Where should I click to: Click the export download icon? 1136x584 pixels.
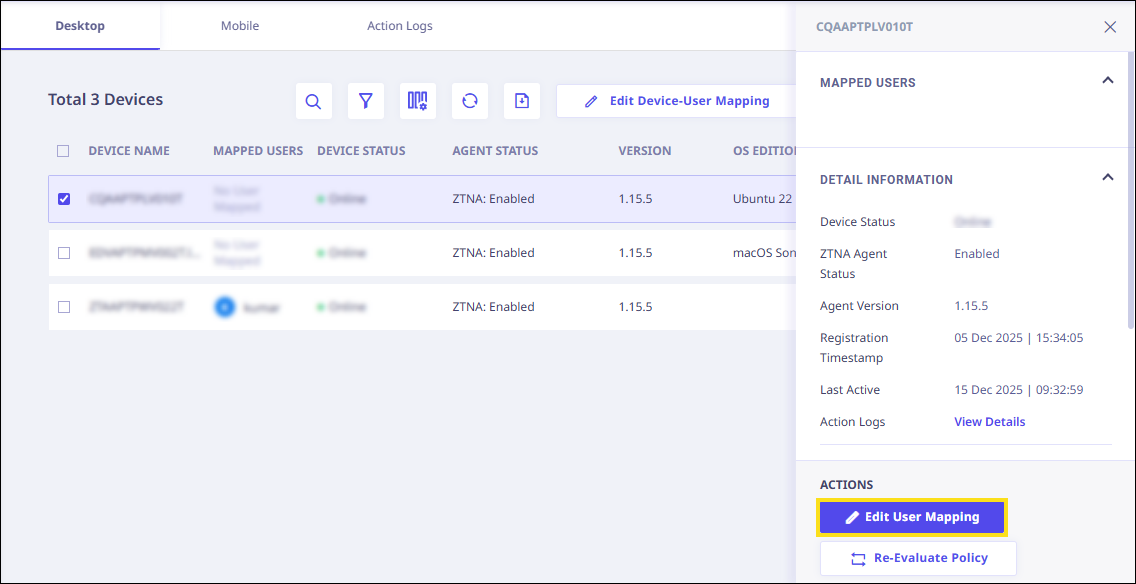coord(522,101)
